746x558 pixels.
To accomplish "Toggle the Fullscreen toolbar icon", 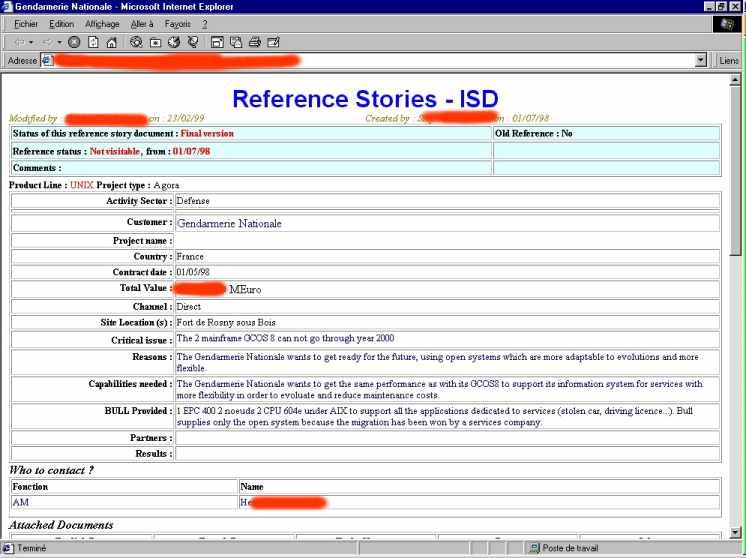I will 217,42.
